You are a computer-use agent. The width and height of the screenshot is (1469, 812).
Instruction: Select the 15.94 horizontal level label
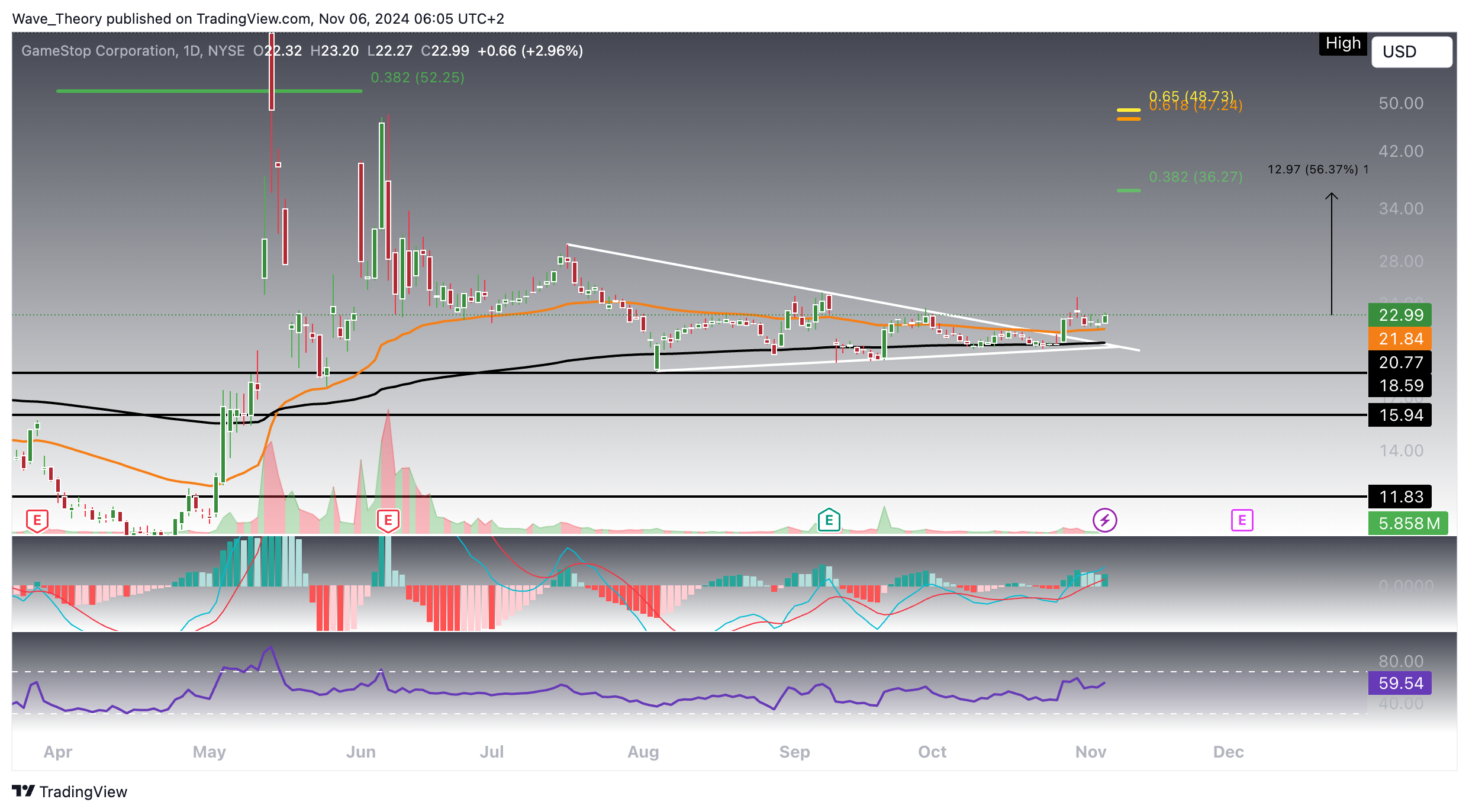(1400, 415)
